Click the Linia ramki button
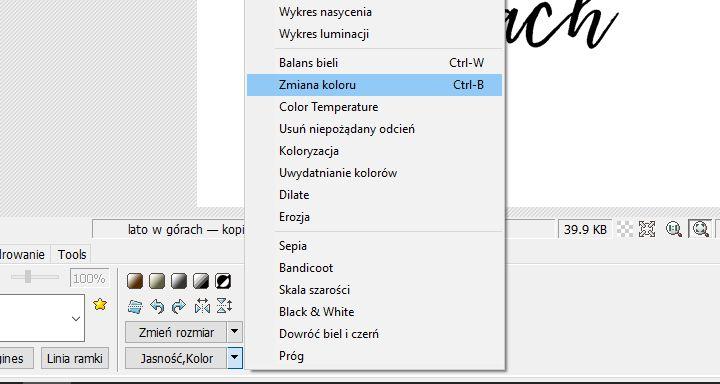The image size is (720, 384). click(x=75, y=358)
